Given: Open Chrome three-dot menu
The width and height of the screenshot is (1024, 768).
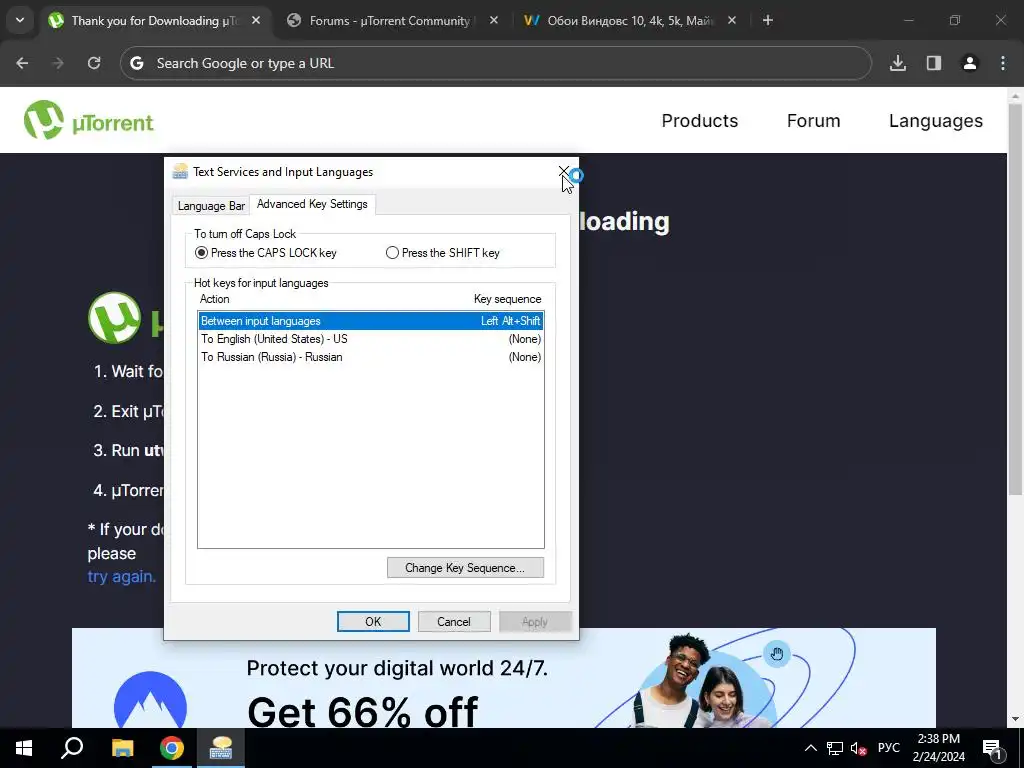Looking at the screenshot, I should tap(1003, 63).
